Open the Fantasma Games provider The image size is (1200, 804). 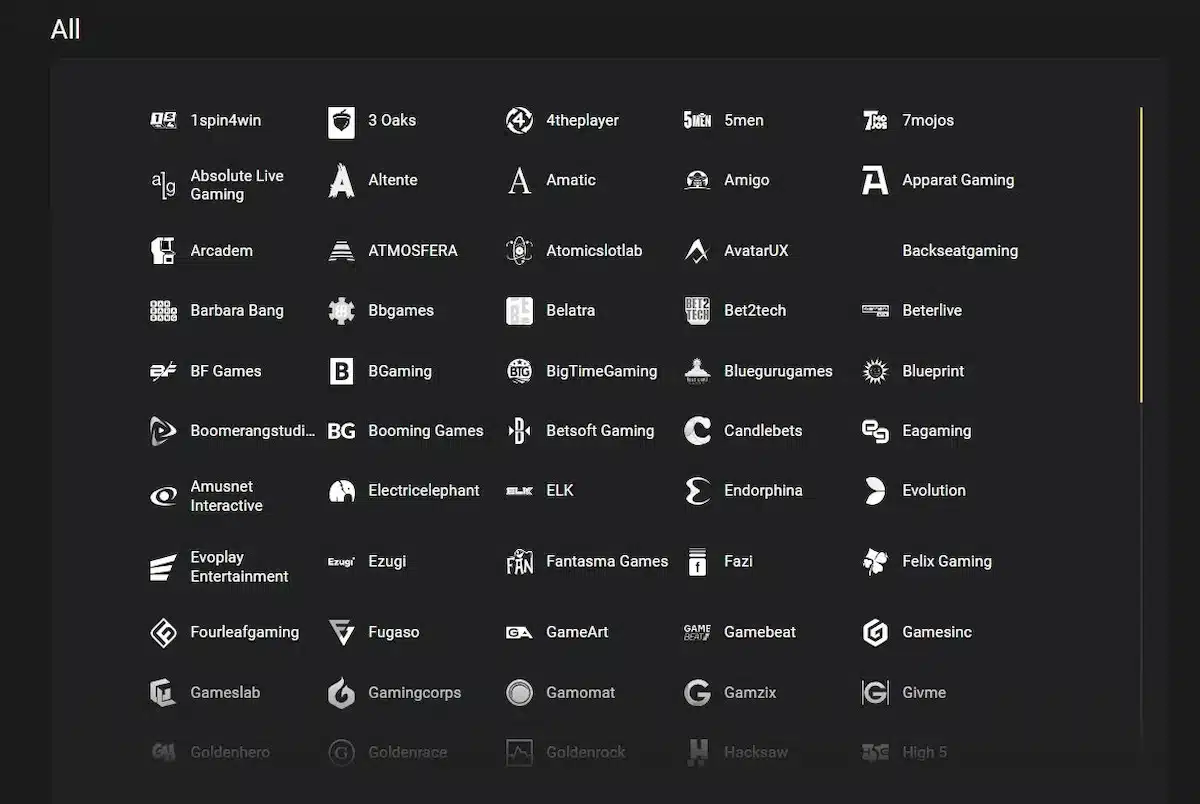click(x=607, y=561)
